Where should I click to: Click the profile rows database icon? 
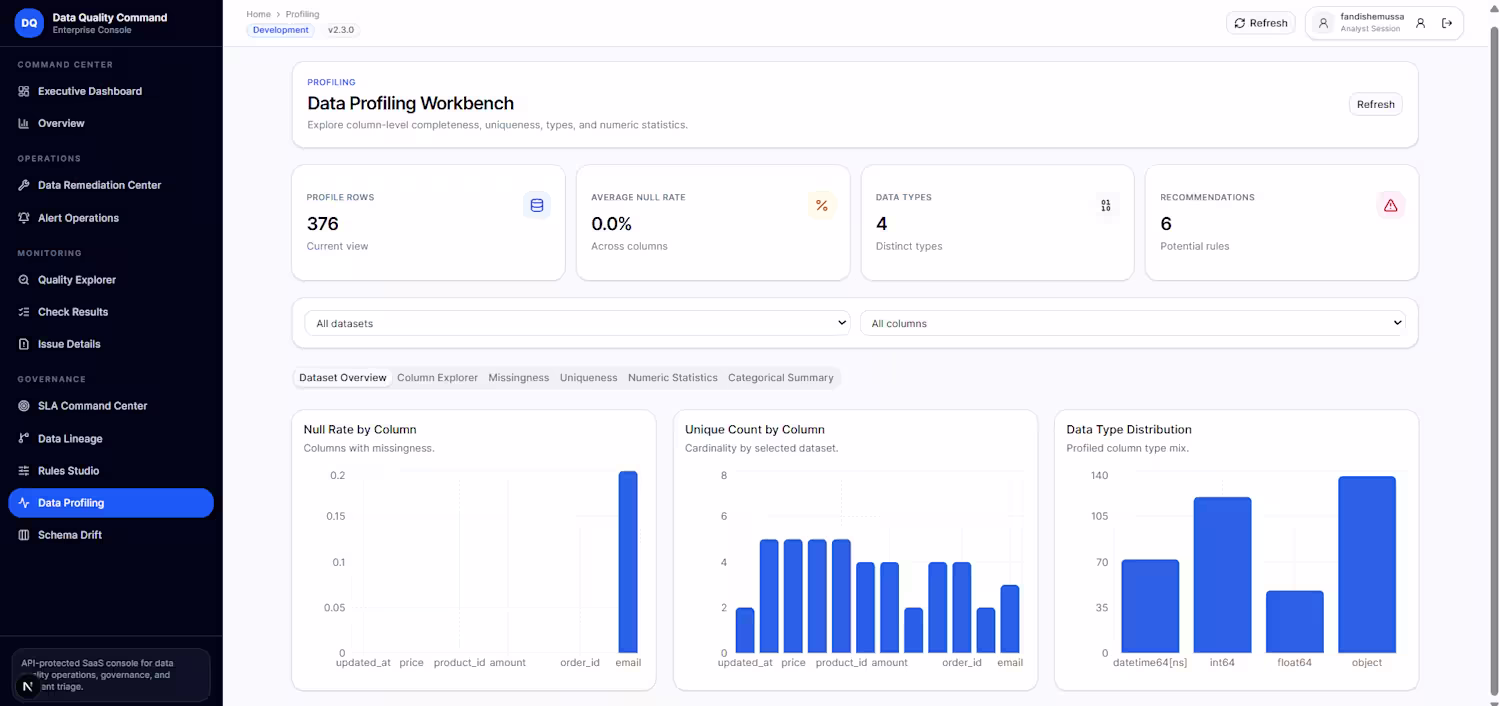tap(537, 206)
